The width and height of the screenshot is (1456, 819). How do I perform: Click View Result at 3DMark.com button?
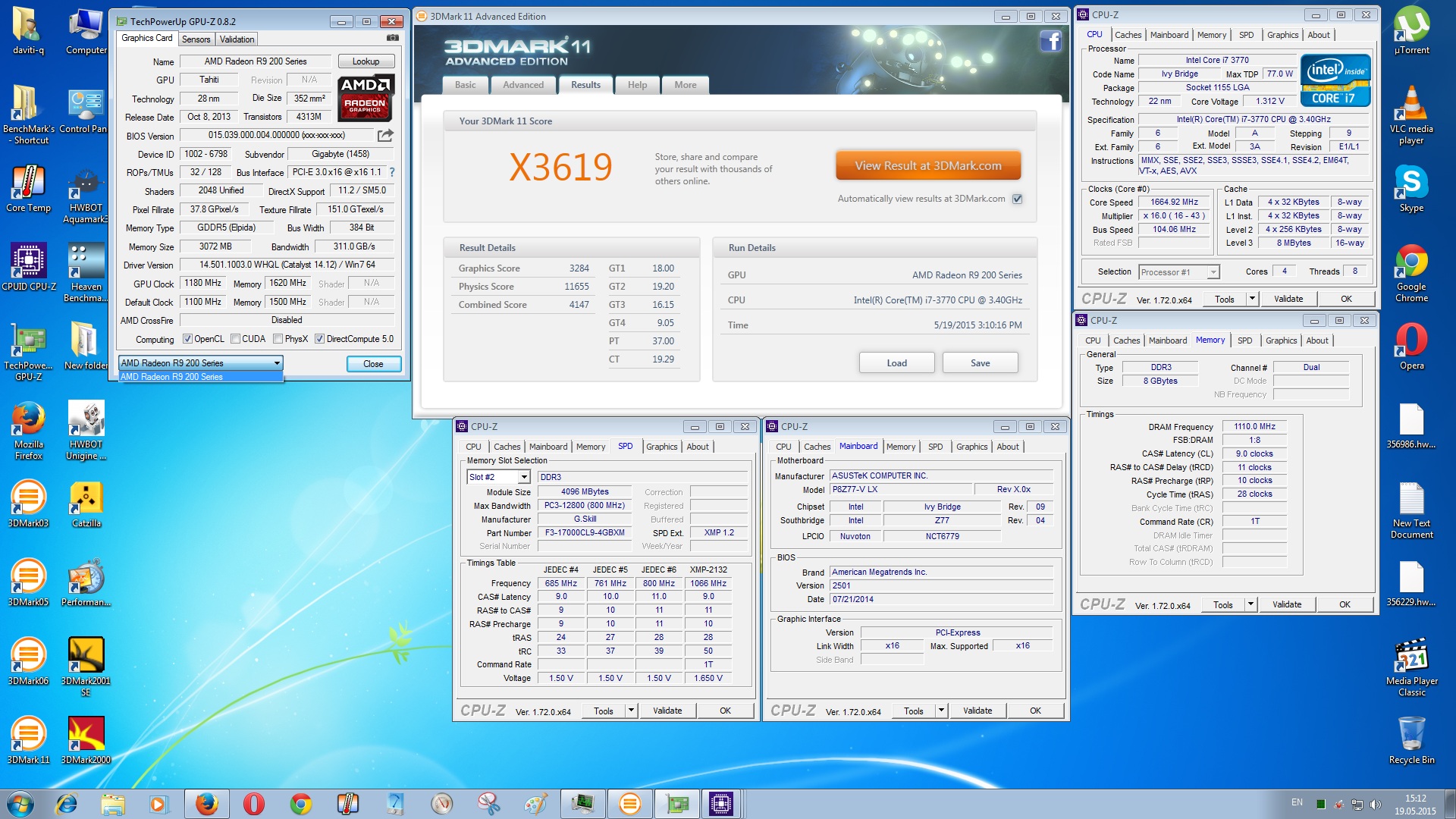click(928, 165)
